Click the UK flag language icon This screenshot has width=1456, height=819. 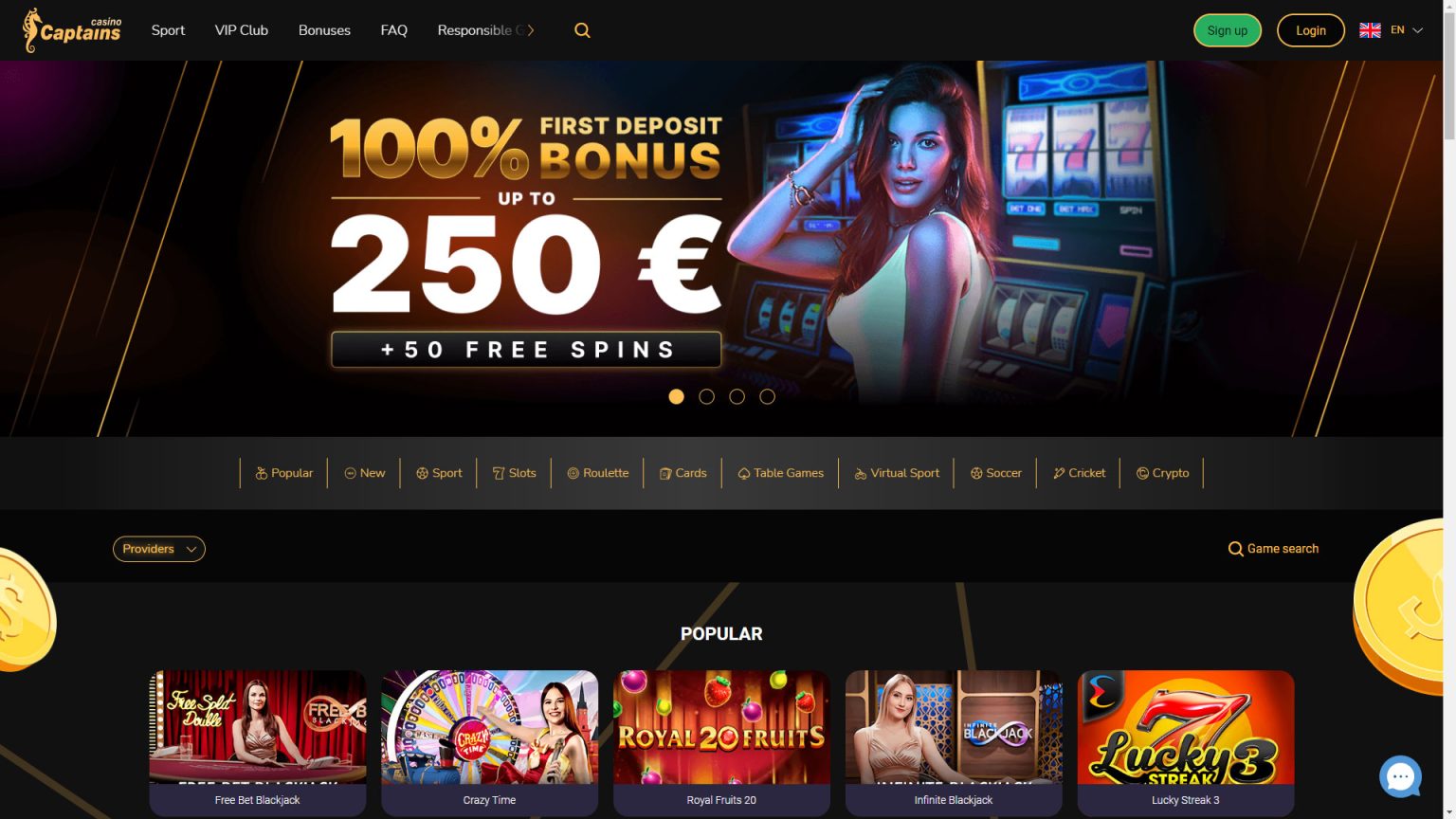click(x=1370, y=30)
